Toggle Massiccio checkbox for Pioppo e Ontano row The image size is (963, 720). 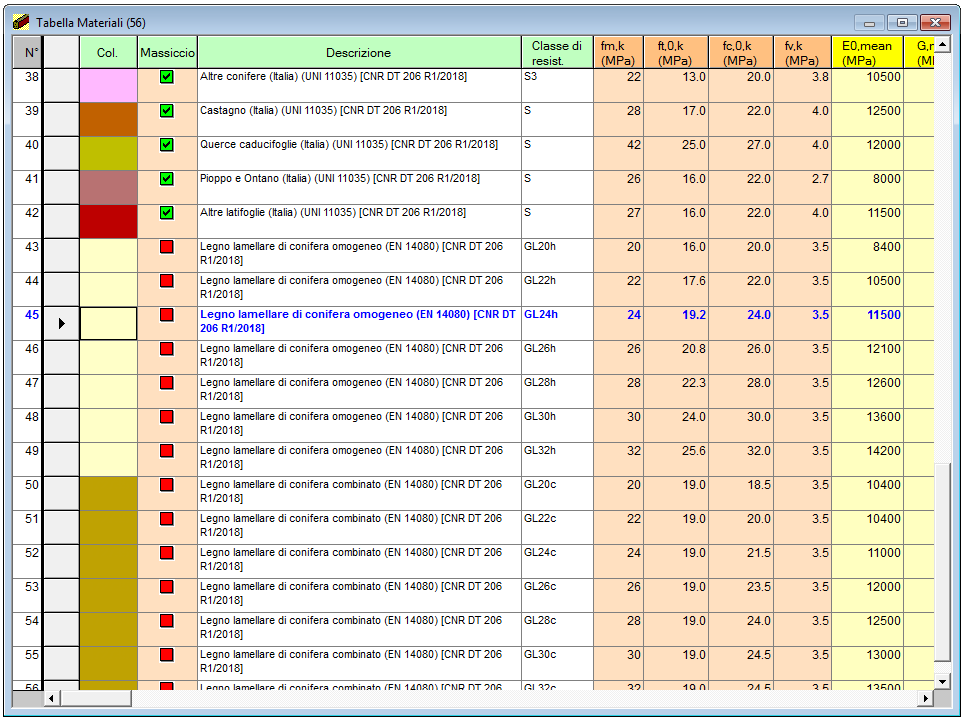point(167,179)
